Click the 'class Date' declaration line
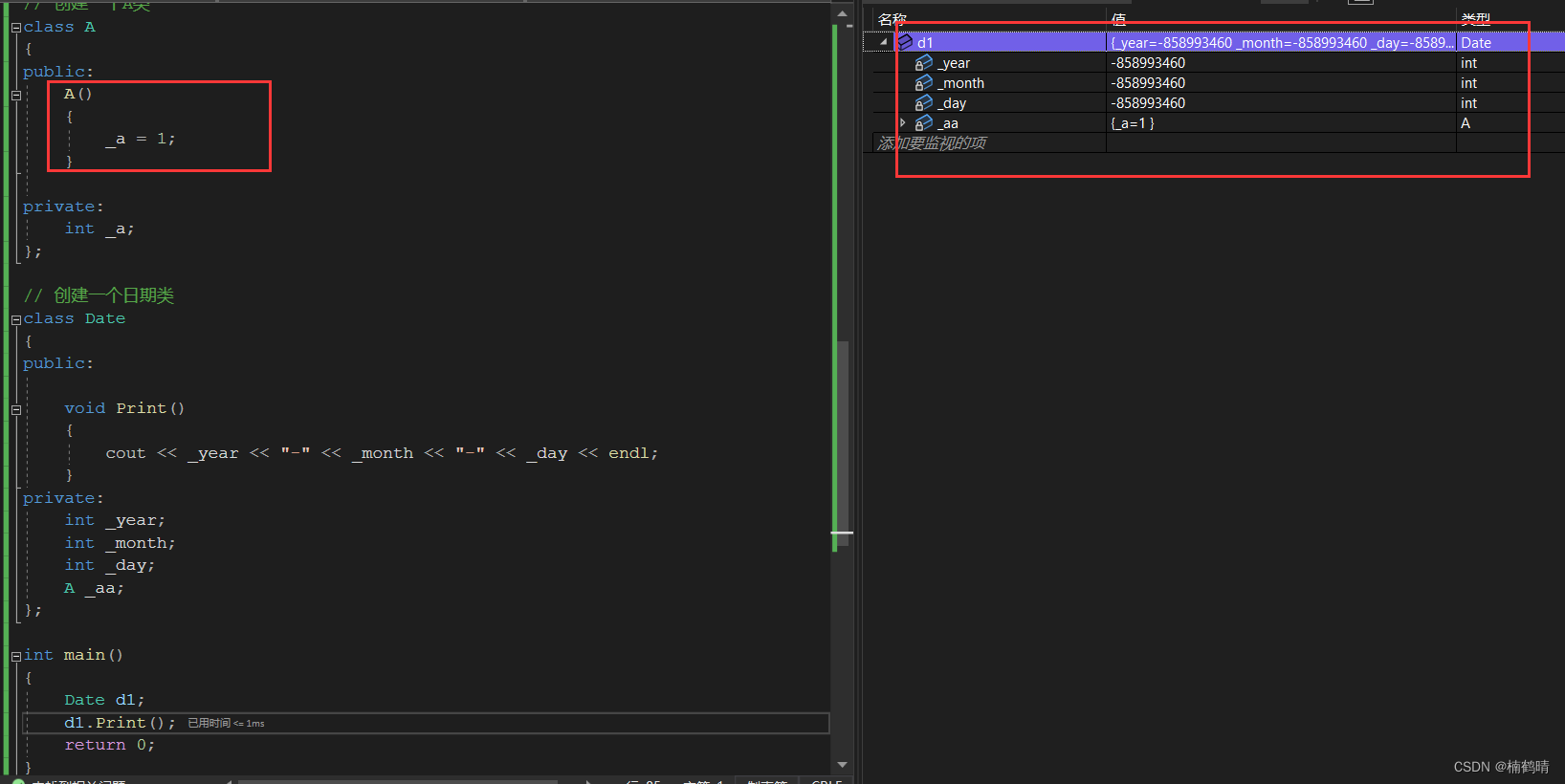Image resolution: width=1565 pixels, height=784 pixels. pyautogui.click(x=75, y=318)
